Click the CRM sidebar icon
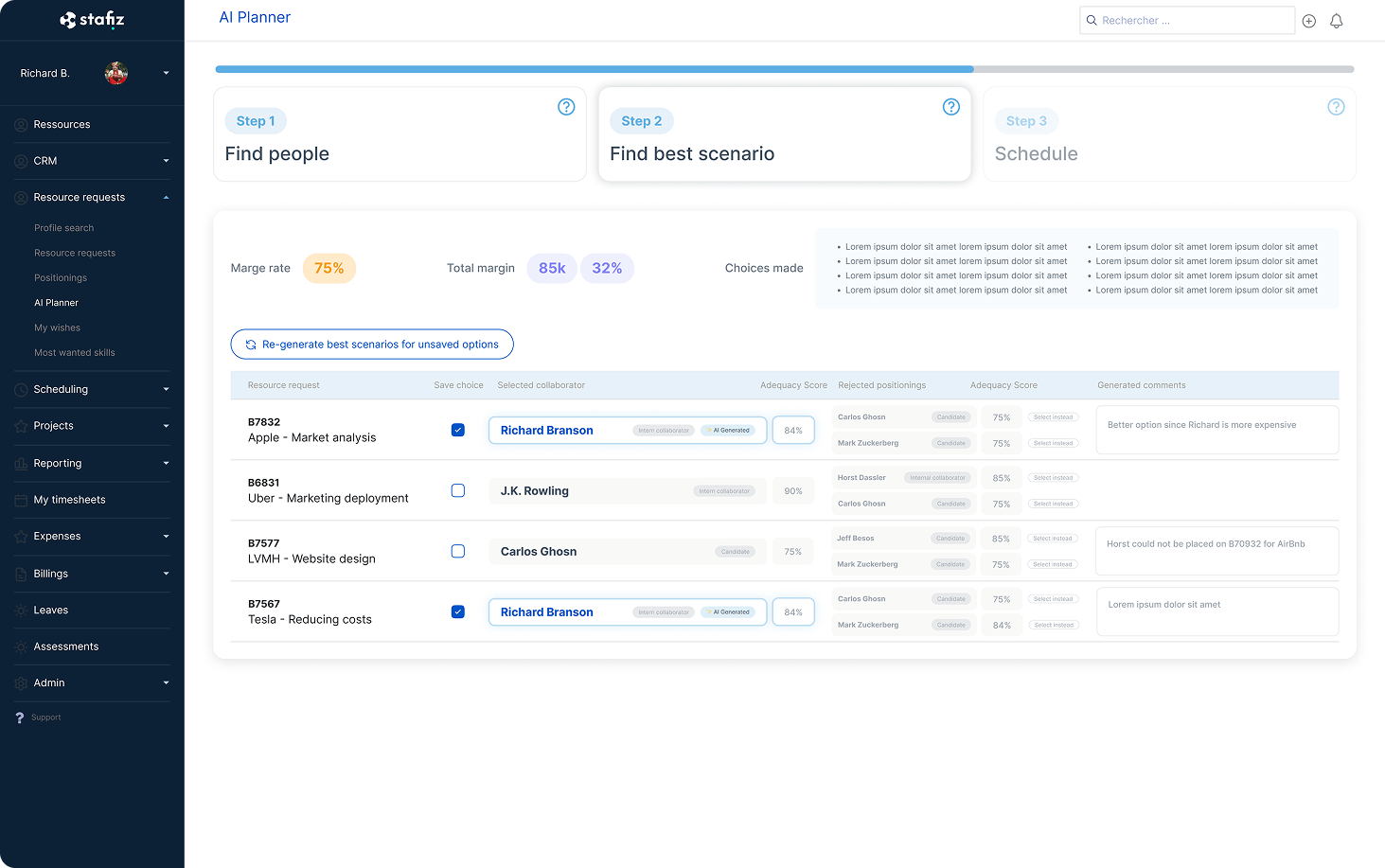Viewport: 1385px width, 868px height. (x=21, y=161)
